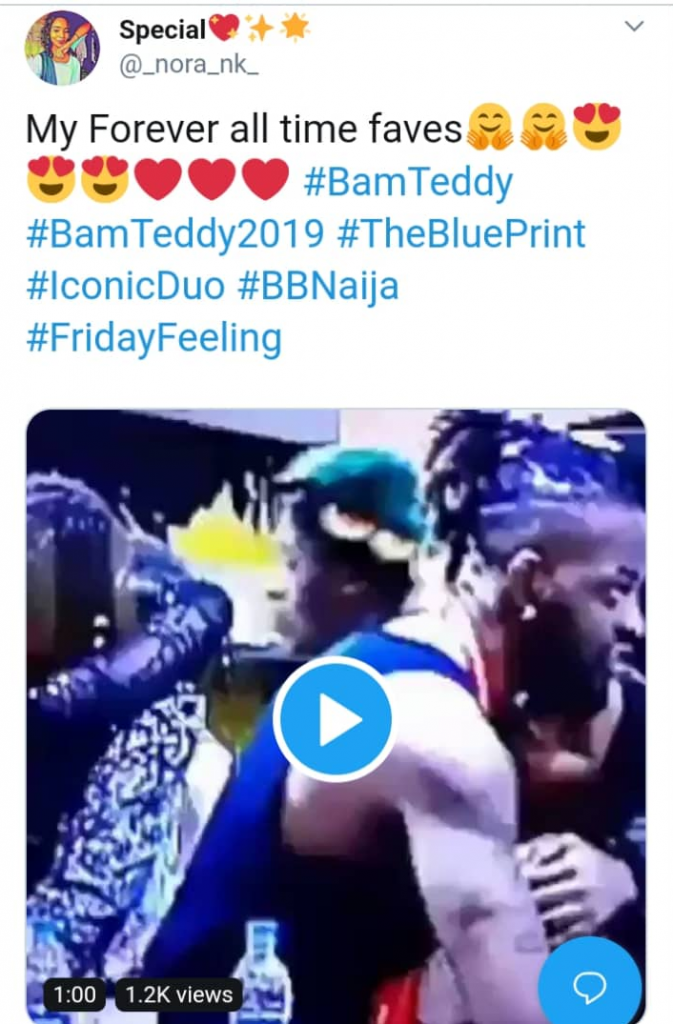
Task: Tap the middle red heart emoji
Action: [x=213, y=182]
